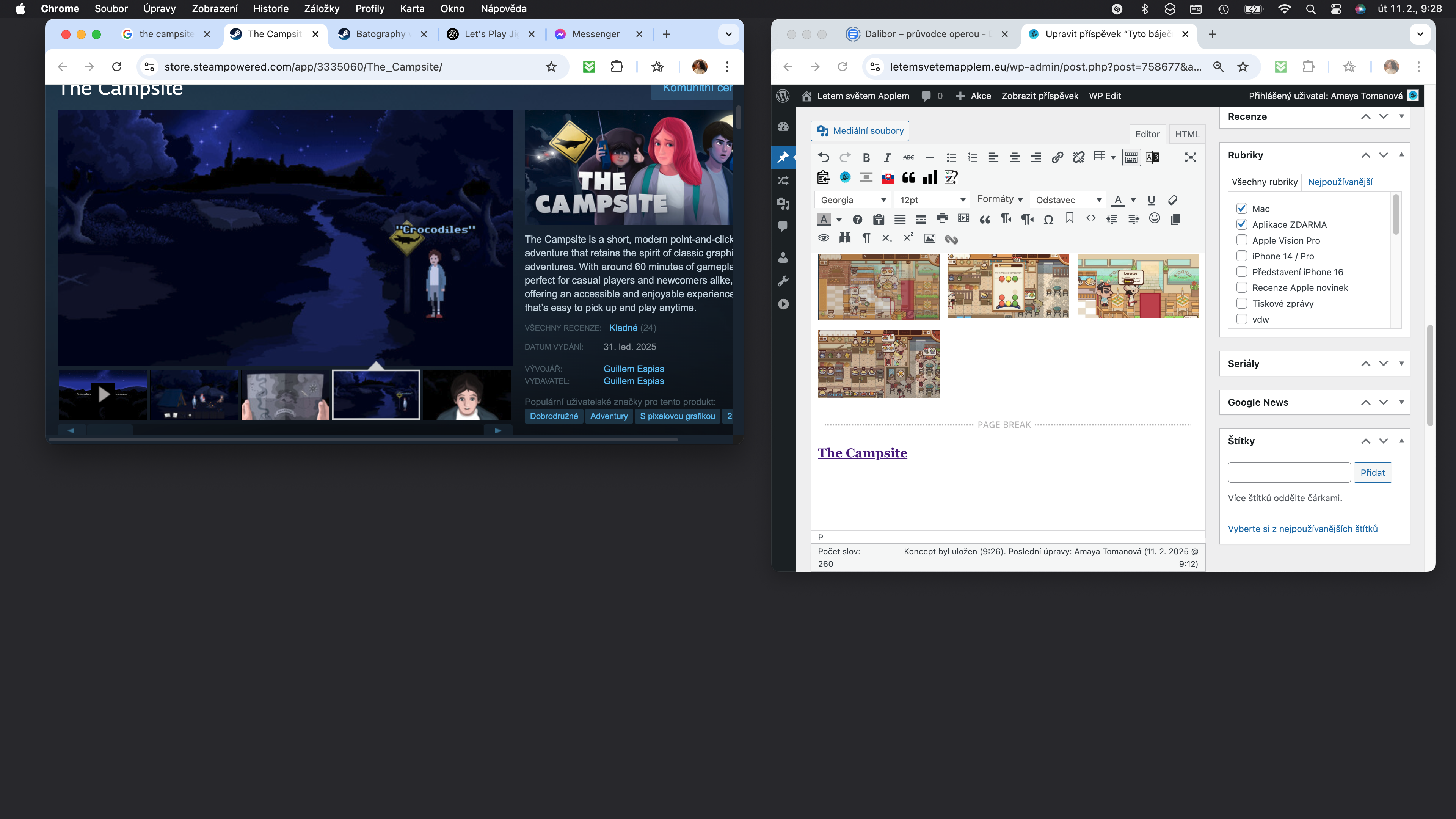
Task: Uncheck the Mac category checkbox
Action: click(x=1242, y=209)
